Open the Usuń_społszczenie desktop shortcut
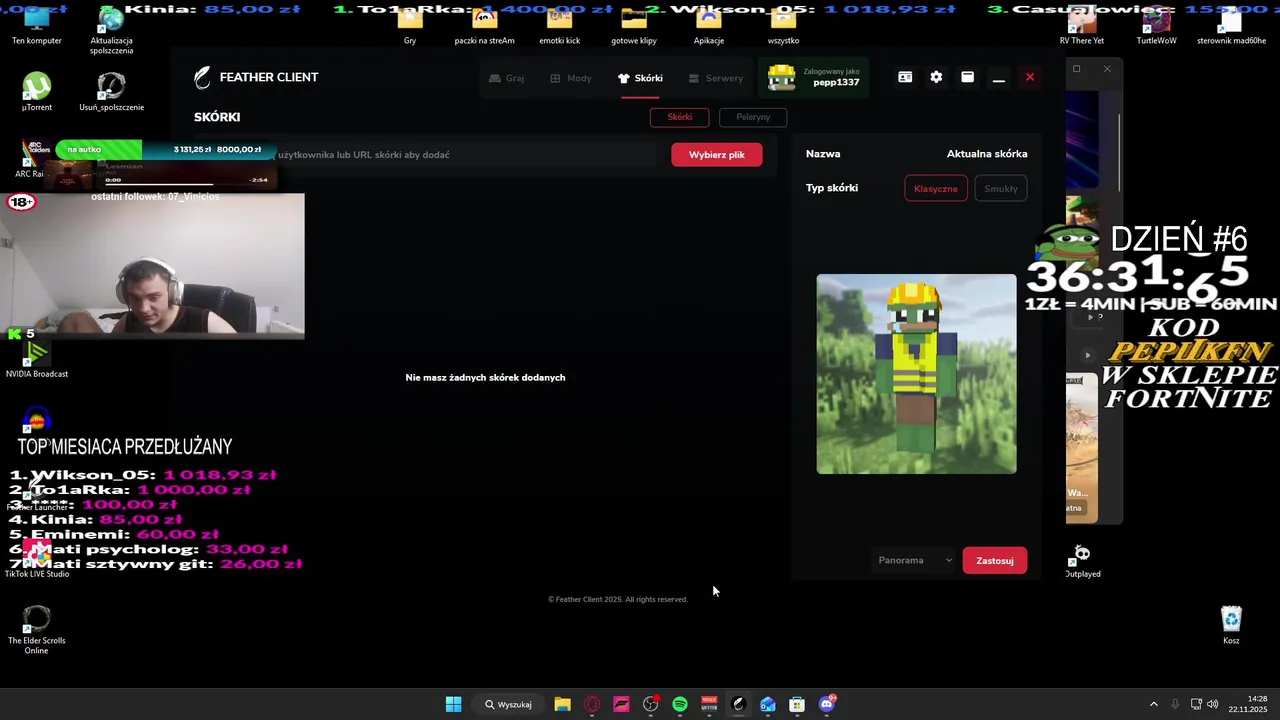This screenshot has width=1280, height=720. (x=111, y=91)
